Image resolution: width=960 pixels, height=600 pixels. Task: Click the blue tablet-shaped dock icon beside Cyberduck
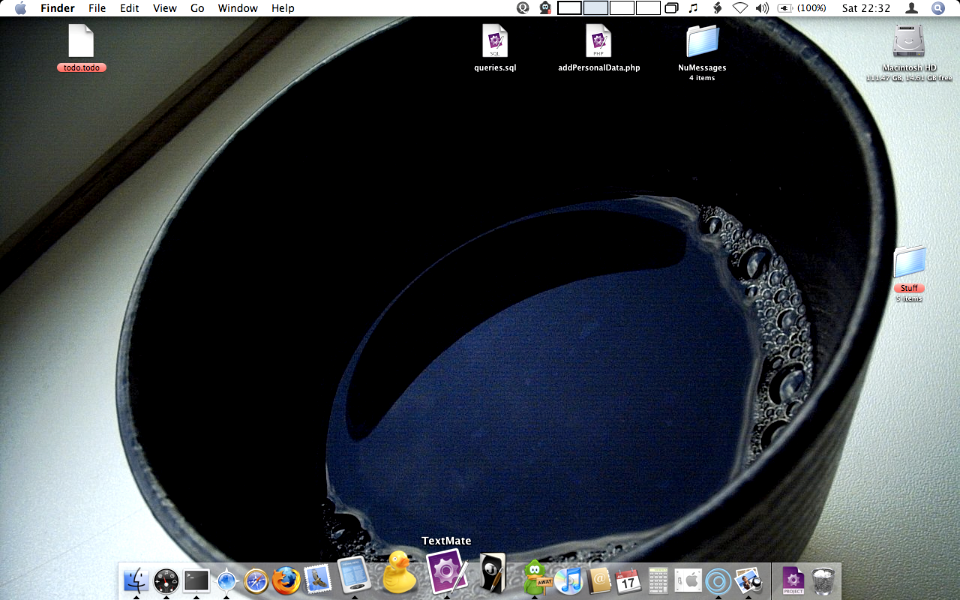coord(353,575)
